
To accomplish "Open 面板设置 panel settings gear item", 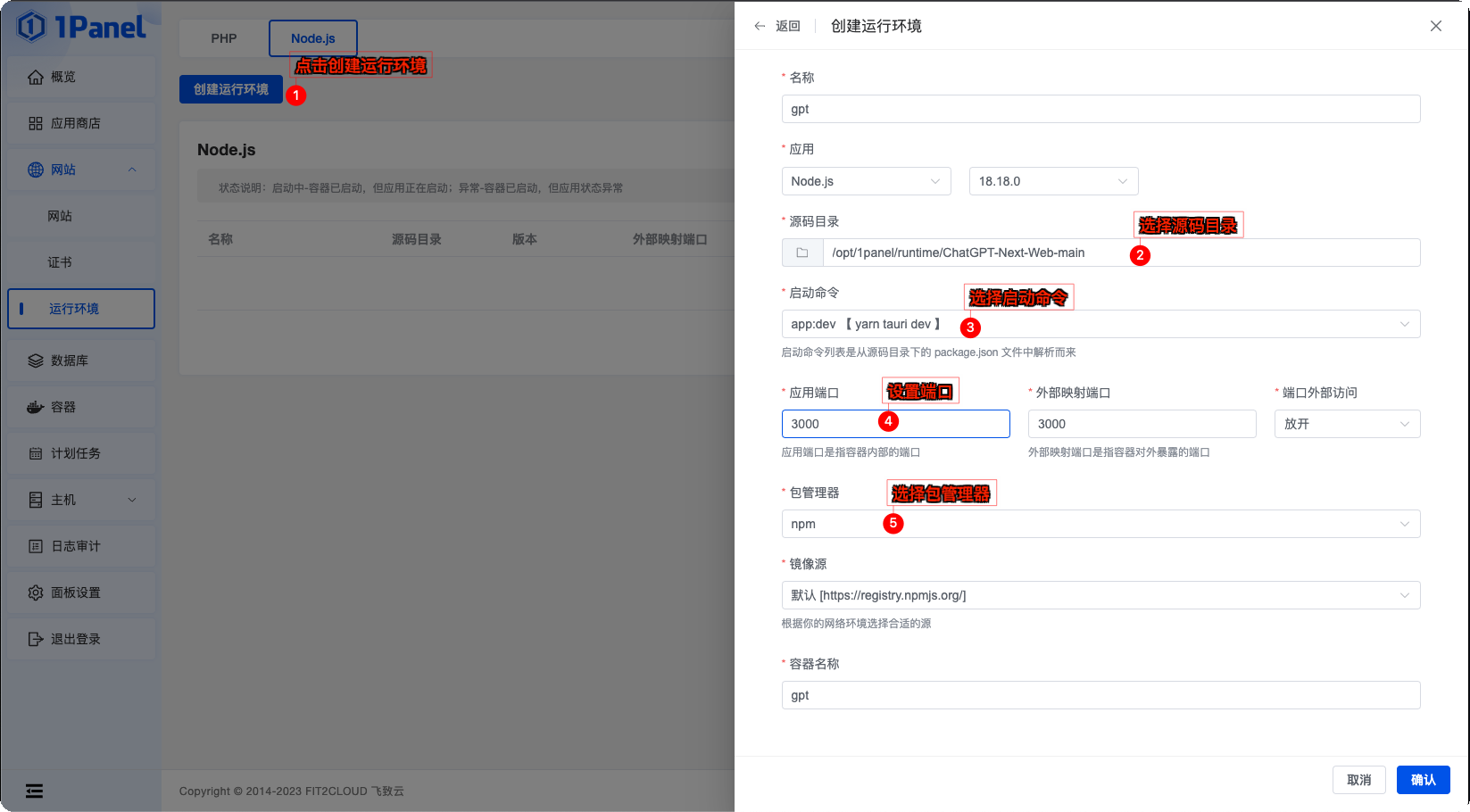I will pos(76,592).
